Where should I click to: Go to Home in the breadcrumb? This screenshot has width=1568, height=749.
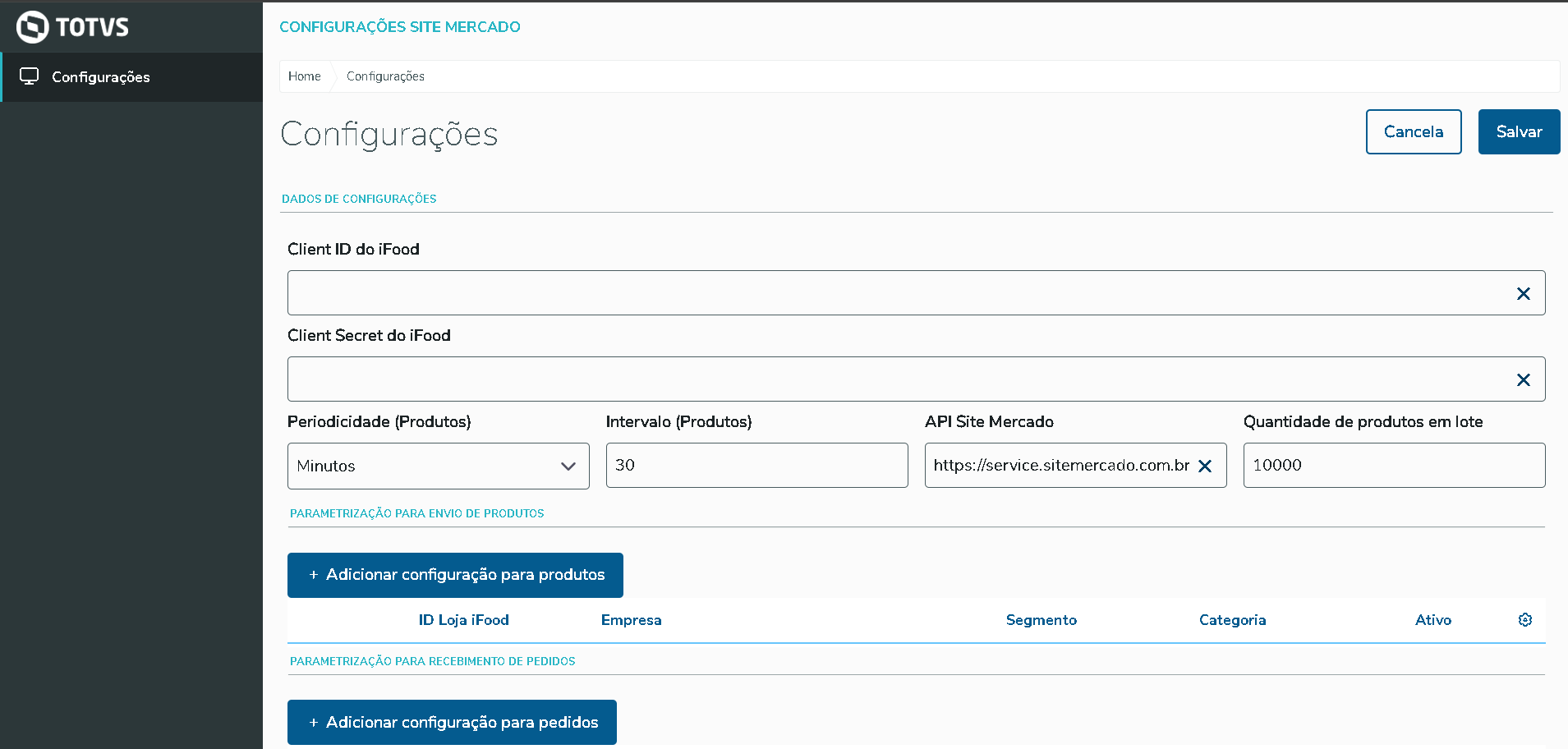[304, 76]
